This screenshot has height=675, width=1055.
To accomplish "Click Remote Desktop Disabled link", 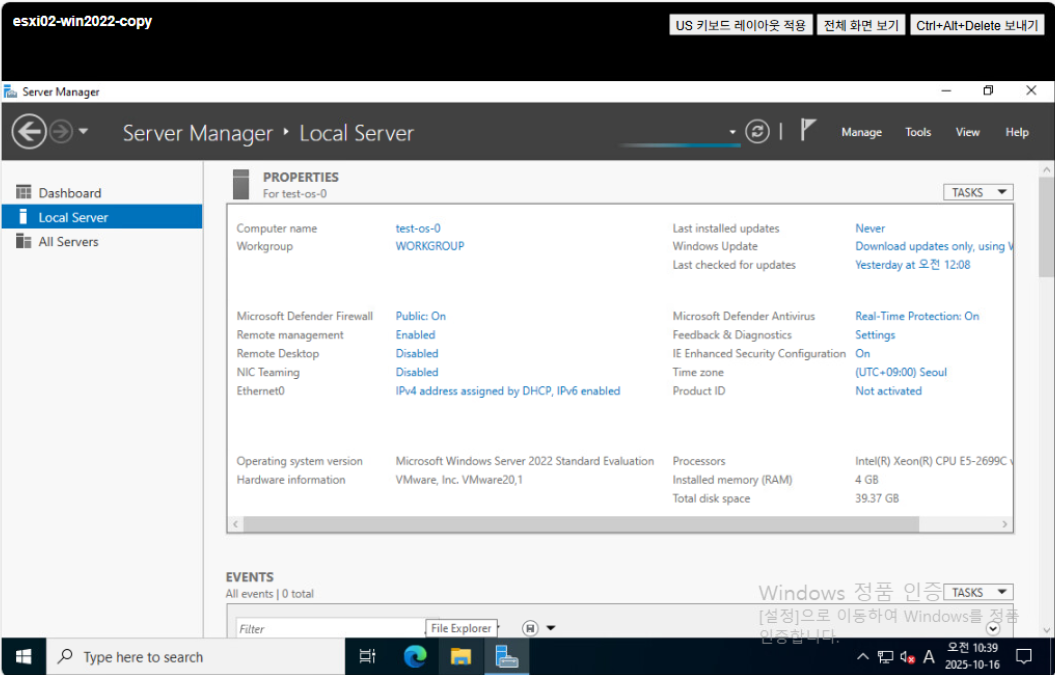I will [416, 354].
